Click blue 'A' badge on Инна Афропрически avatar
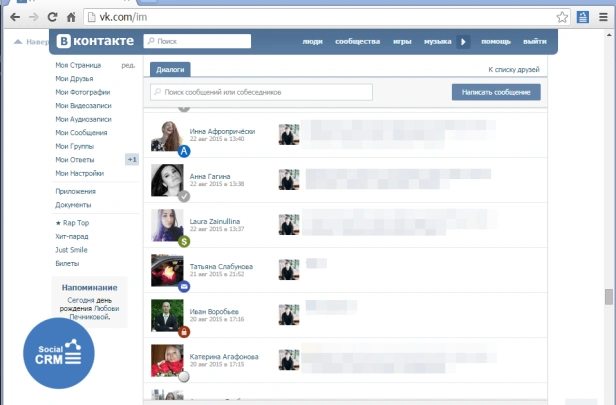This screenshot has width=616, height=405. 184,151
